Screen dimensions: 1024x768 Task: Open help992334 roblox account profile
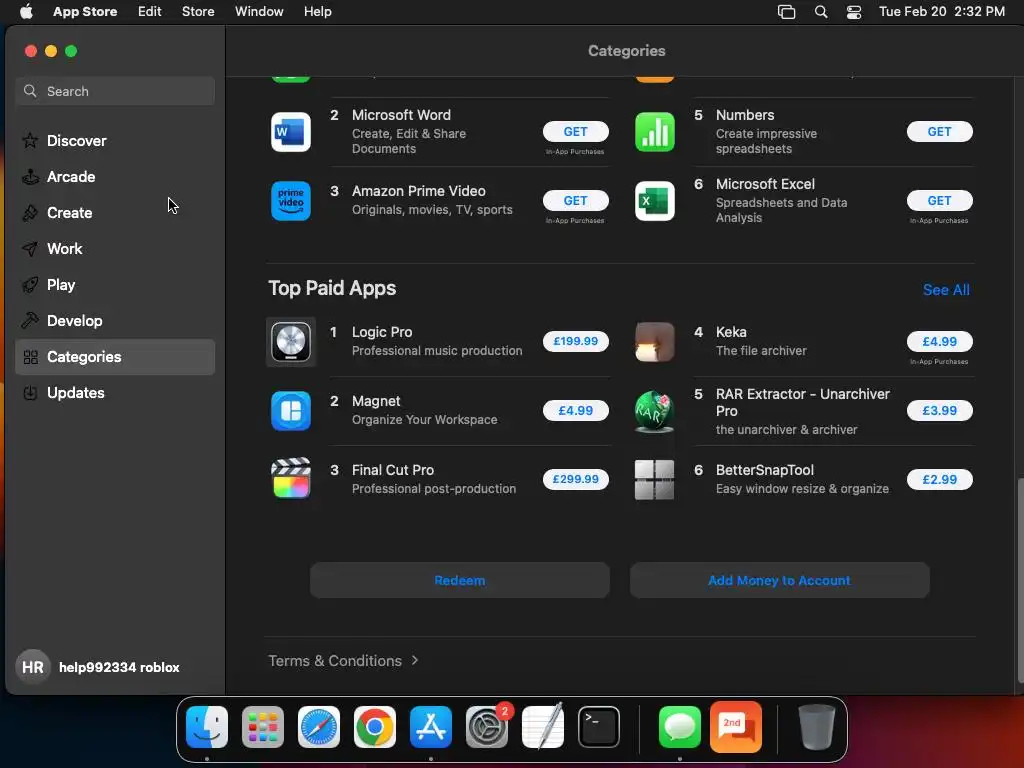click(98, 667)
